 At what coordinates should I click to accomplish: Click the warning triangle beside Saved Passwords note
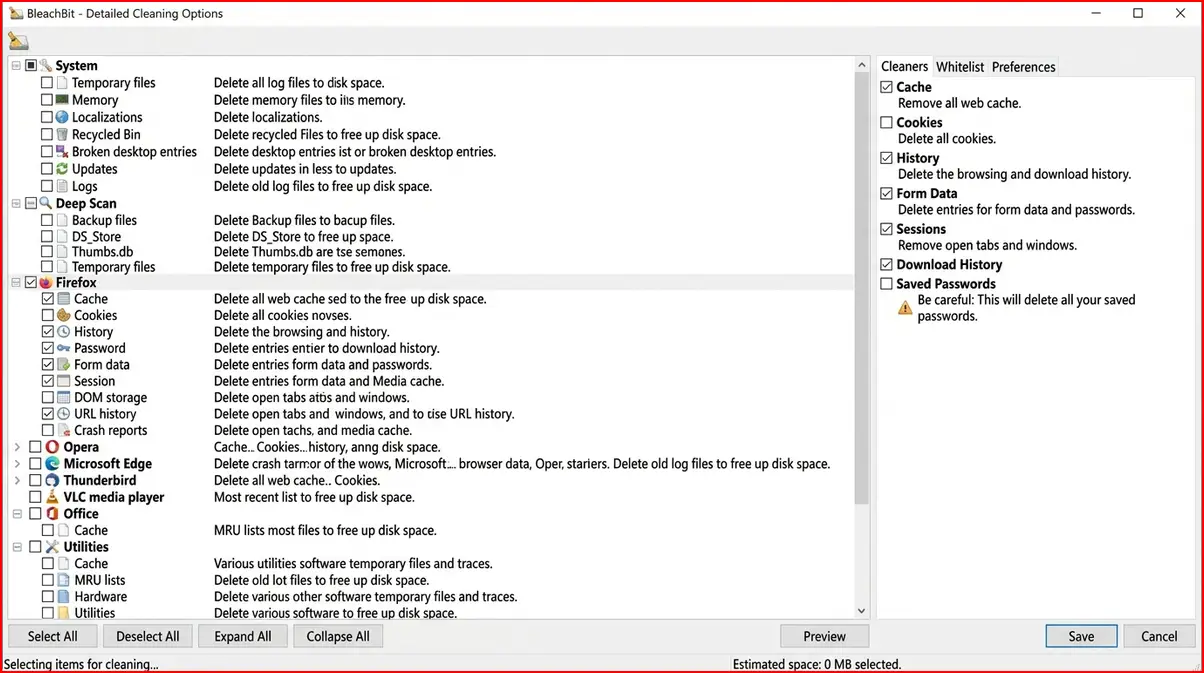[x=905, y=308]
